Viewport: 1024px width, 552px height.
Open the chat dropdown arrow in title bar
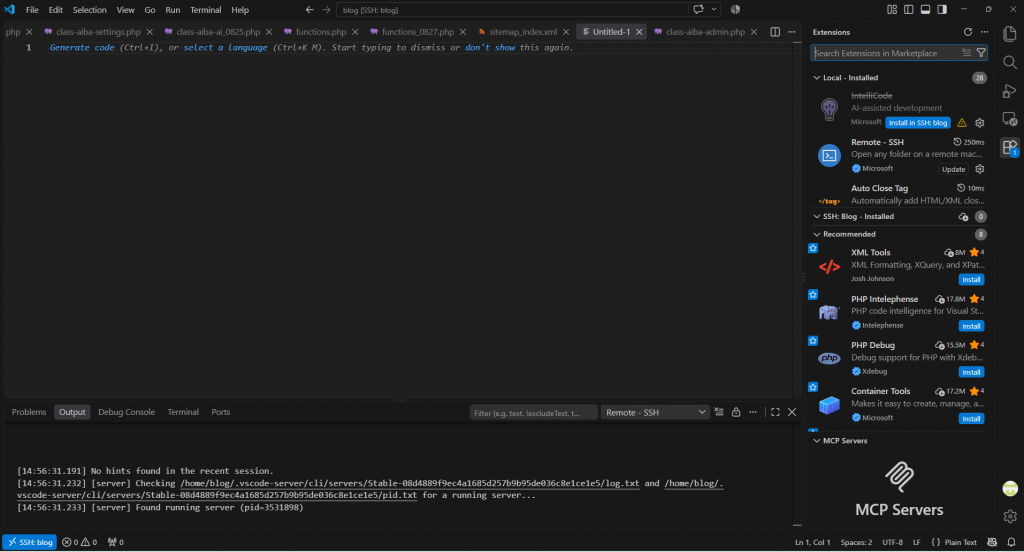(x=714, y=10)
